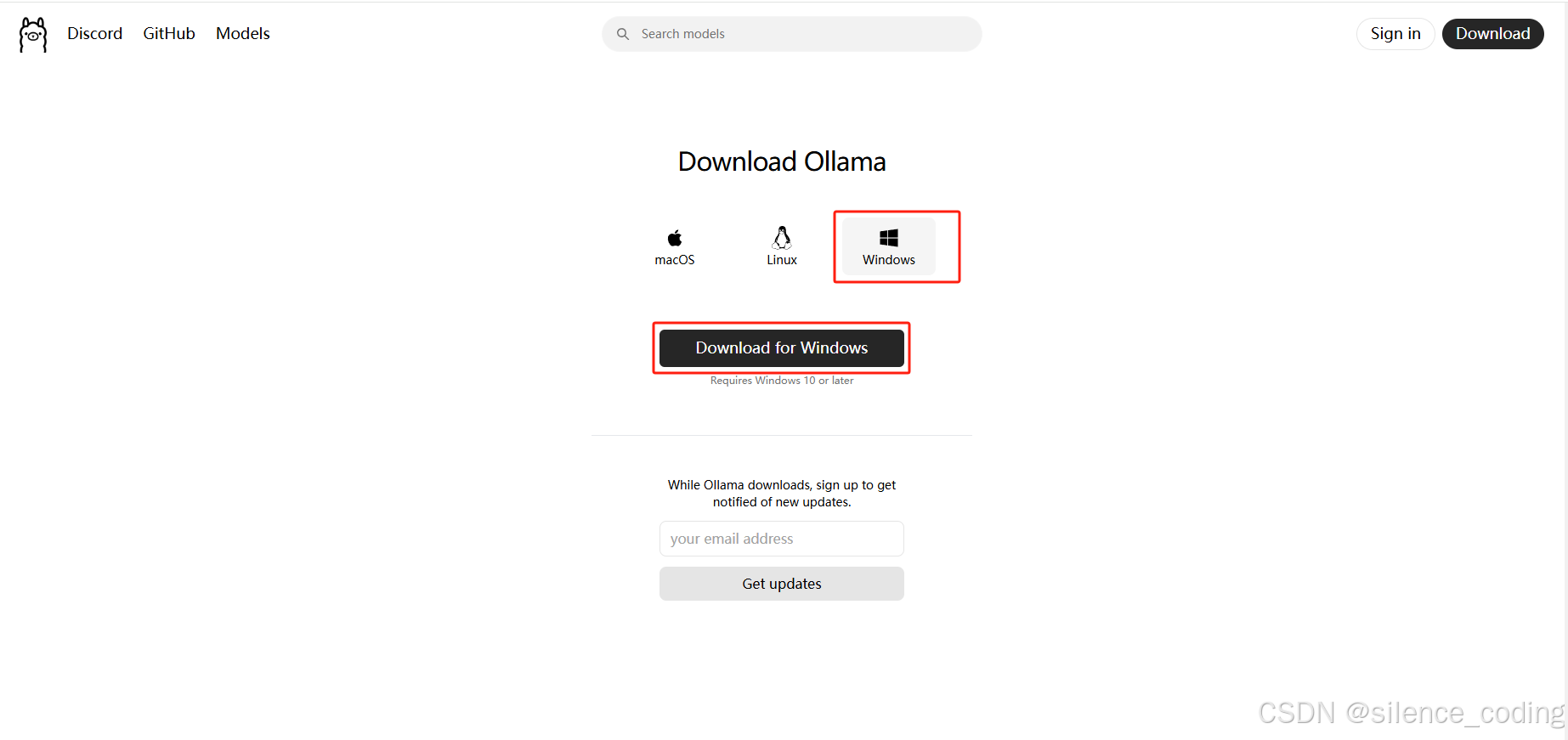The image size is (1568, 740).
Task: Click the Windows label text
Action: tap(889, 260)
